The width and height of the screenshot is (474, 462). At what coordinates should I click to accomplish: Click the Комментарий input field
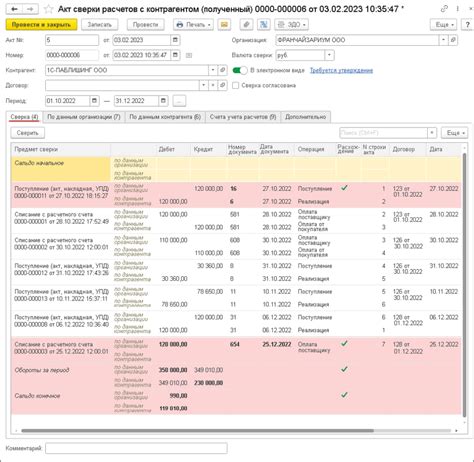(136, 448)
